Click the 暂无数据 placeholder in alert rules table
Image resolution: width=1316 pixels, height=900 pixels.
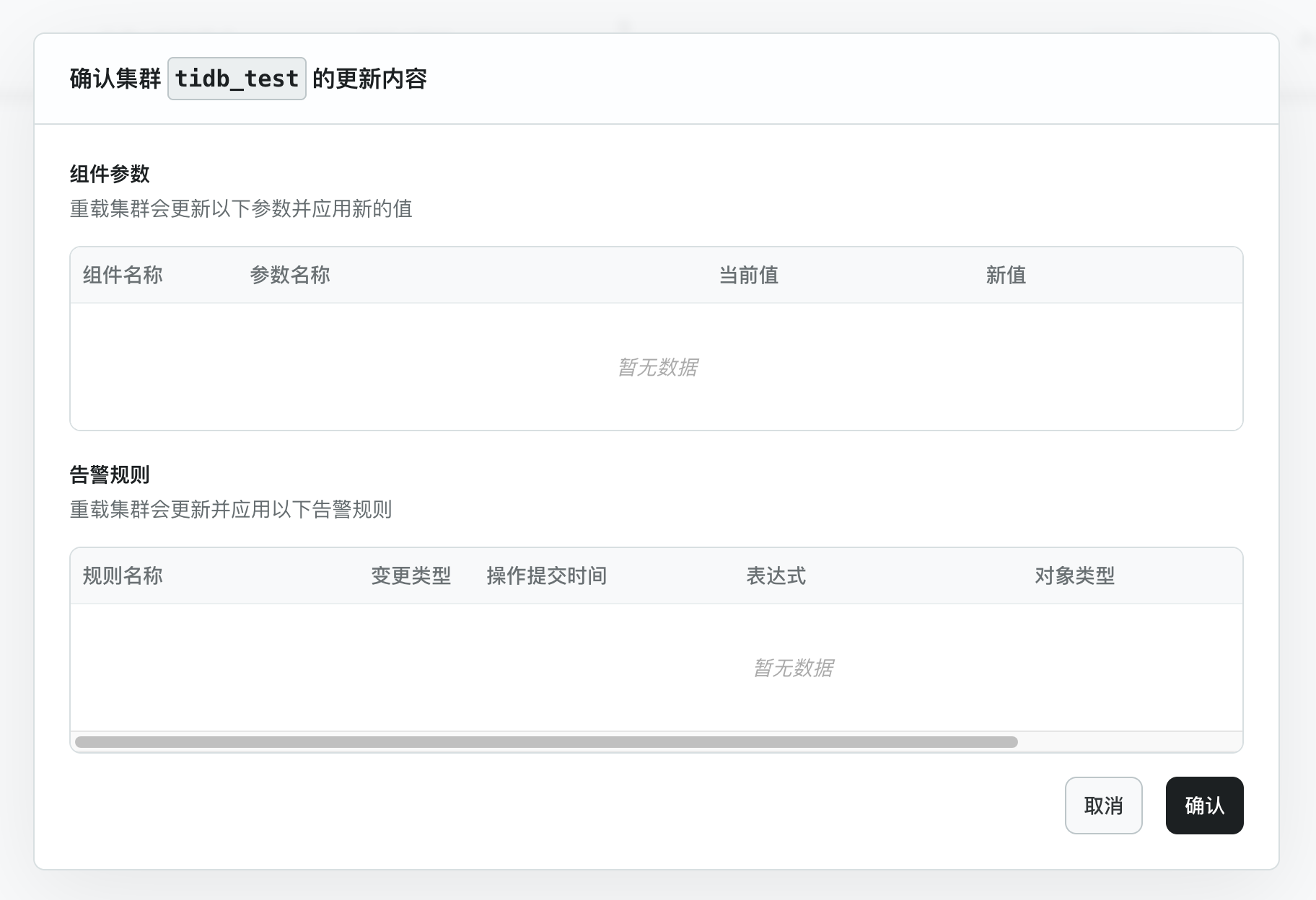[x=794, y=668]
